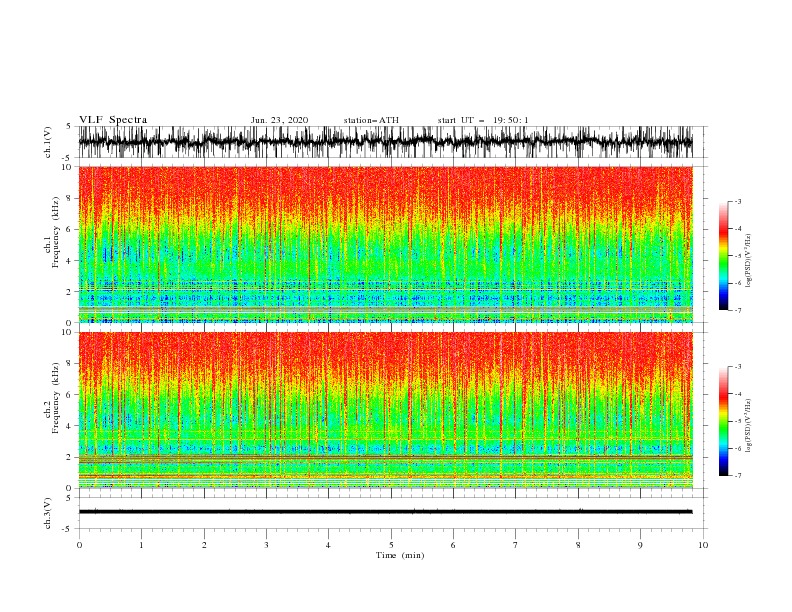
Task: Click the "station=ATH" label
Action: (371, 120)
